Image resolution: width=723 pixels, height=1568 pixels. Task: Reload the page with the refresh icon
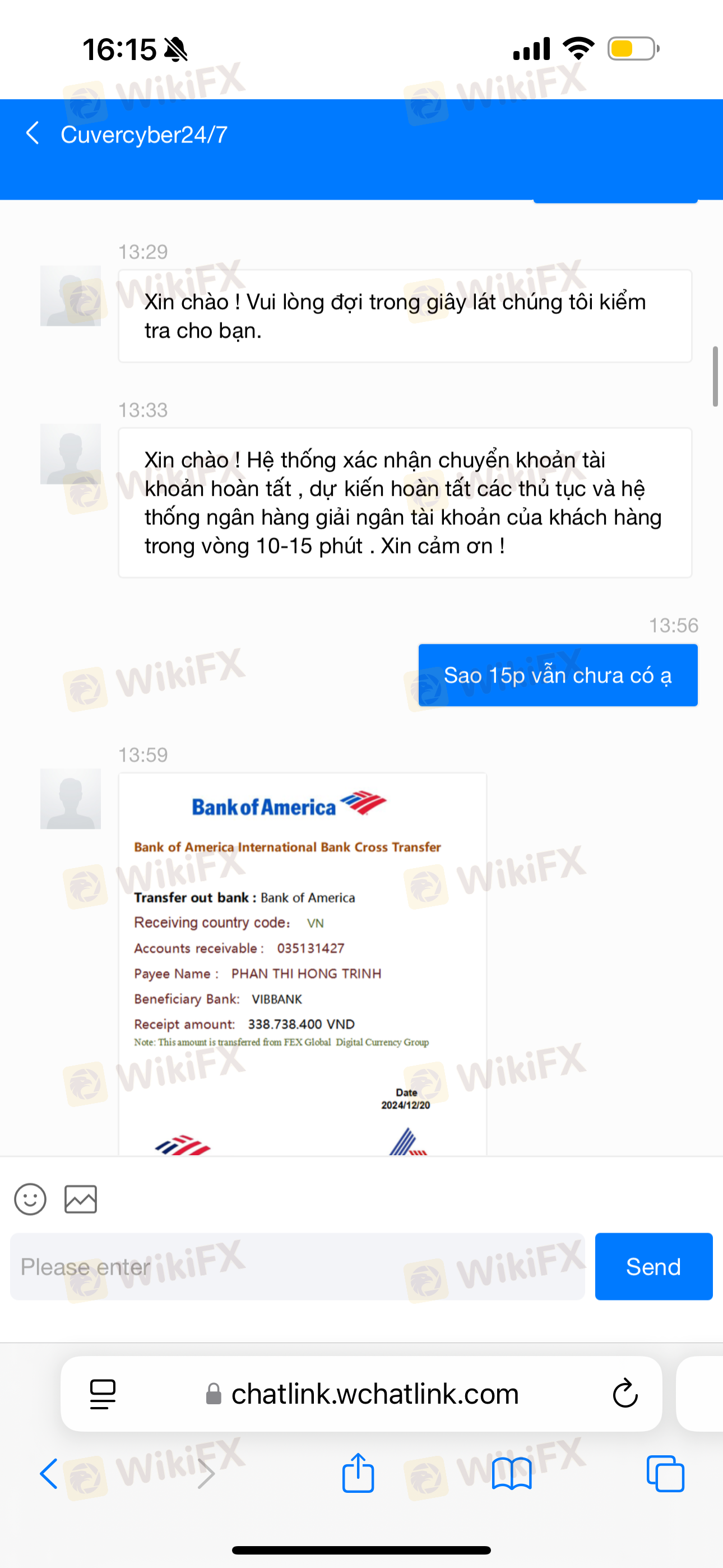click(x=624, y=1393)
